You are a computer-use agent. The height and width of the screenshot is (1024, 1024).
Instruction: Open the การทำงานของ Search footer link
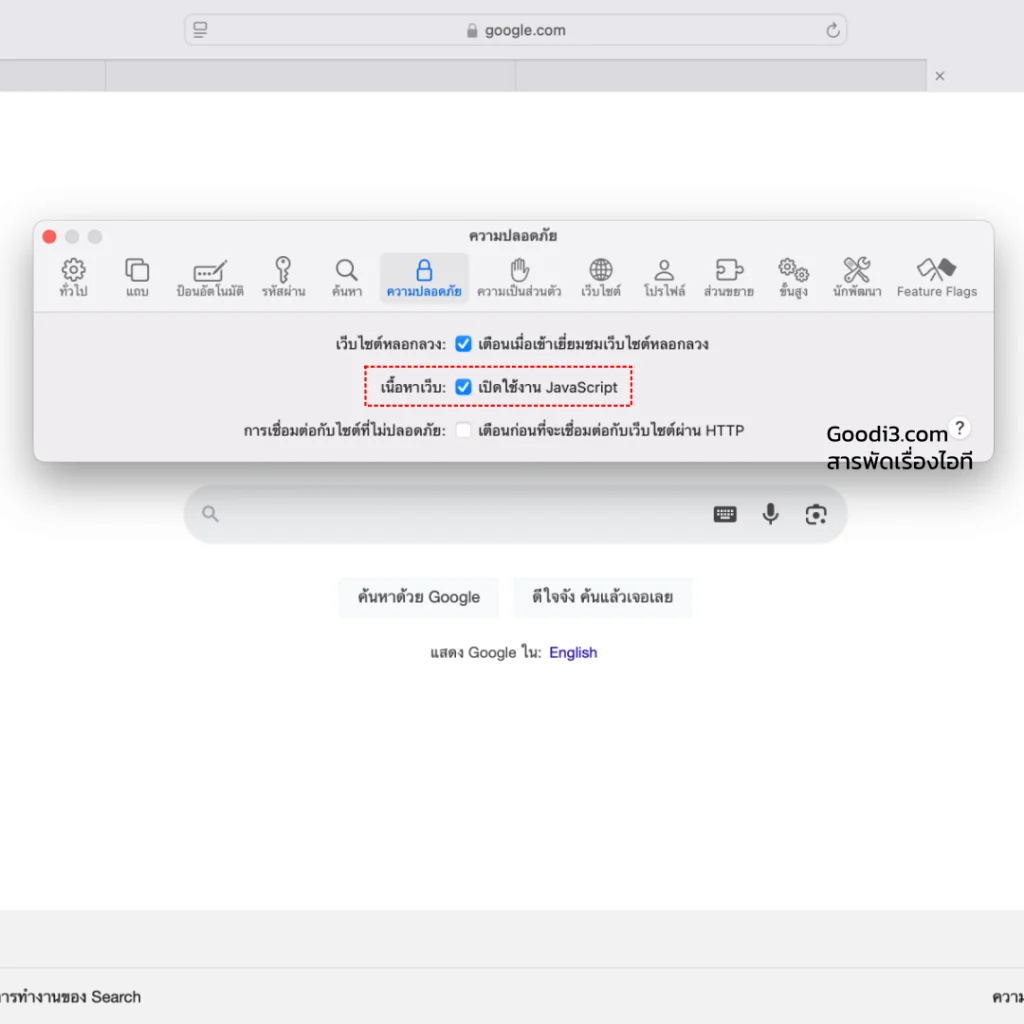[70, 997]
